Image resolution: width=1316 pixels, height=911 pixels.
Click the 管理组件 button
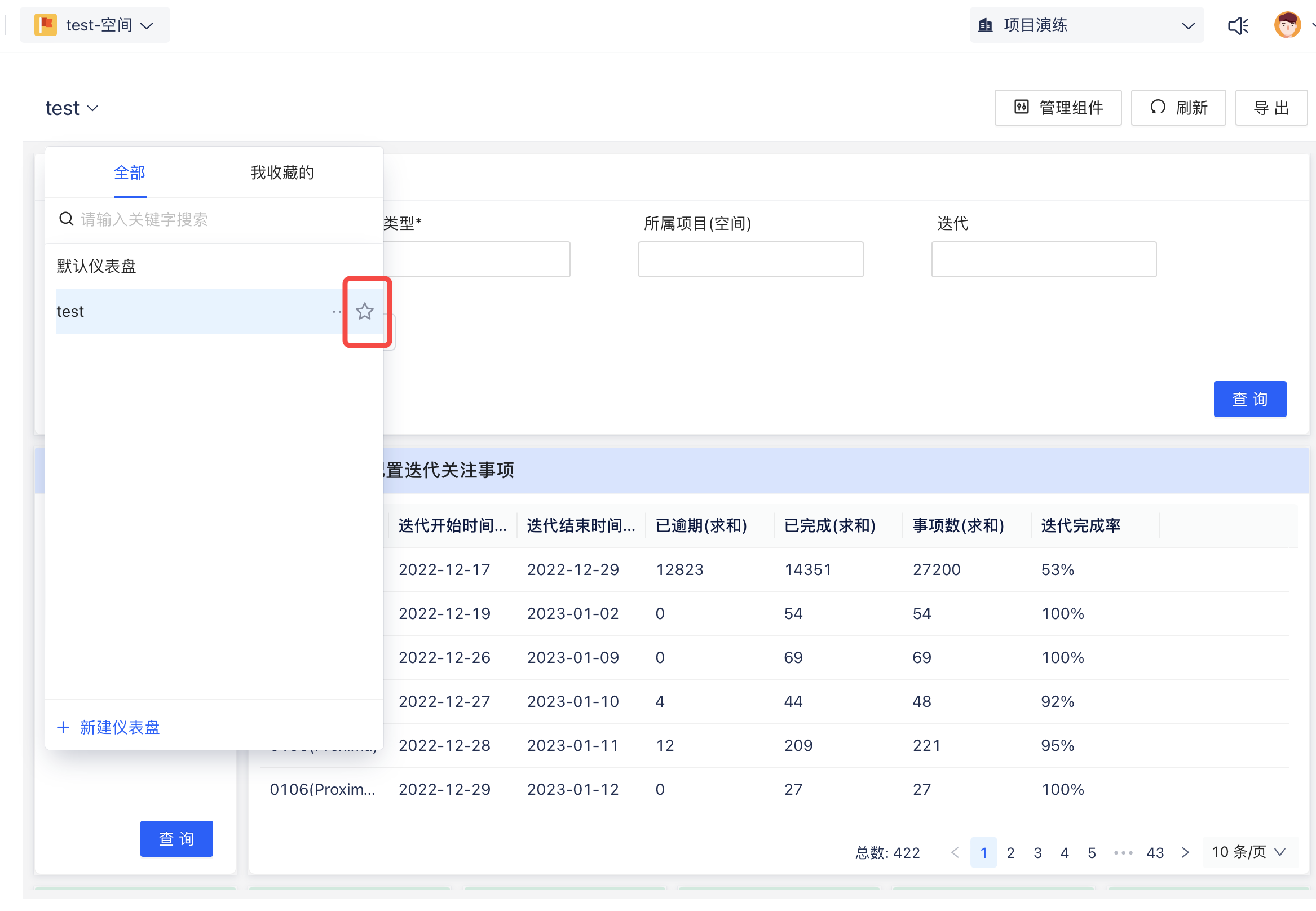(x=1058, y=108)
